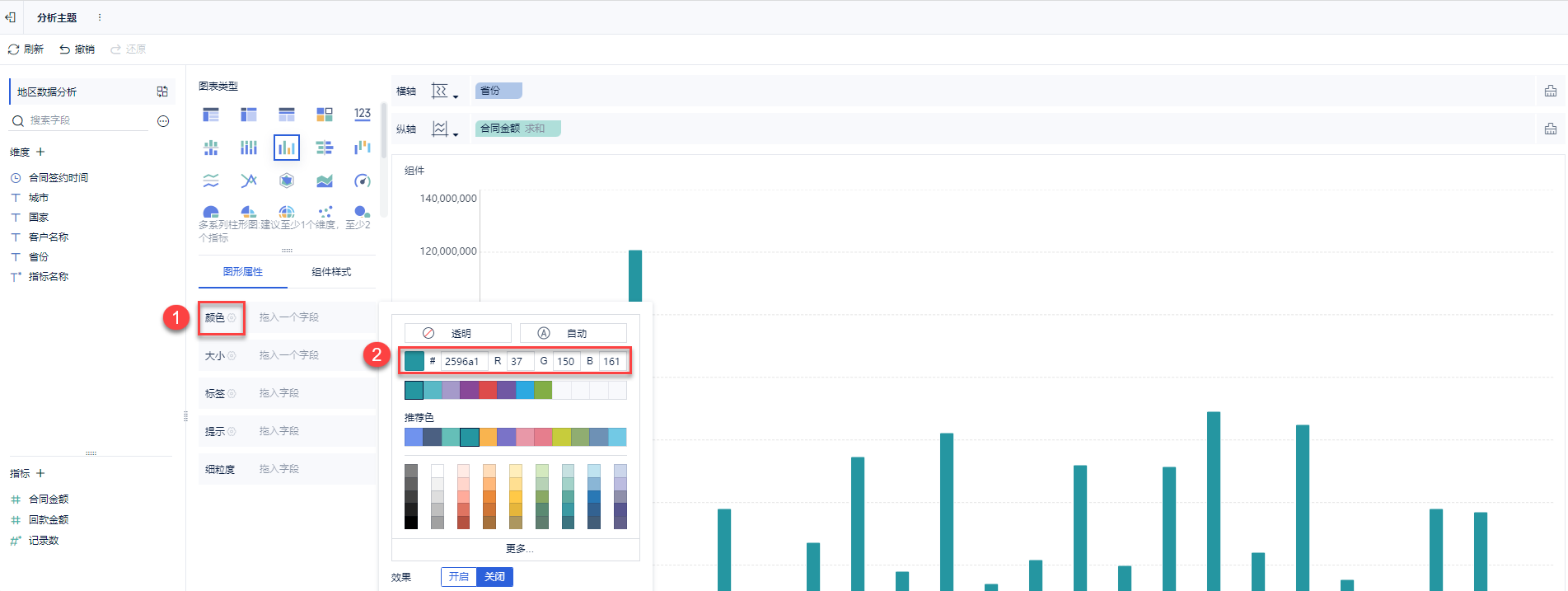This screenshot has width=1568, height=591.
Task: Choose the waterfall chart icon
Action: coord(363,148)
